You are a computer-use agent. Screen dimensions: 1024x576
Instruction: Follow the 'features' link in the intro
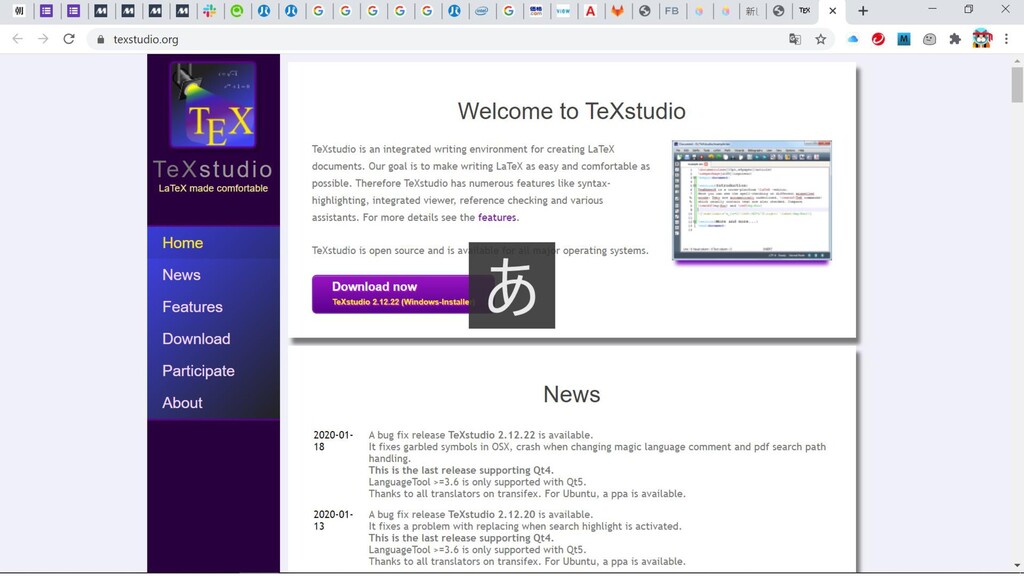pos(497,218)
